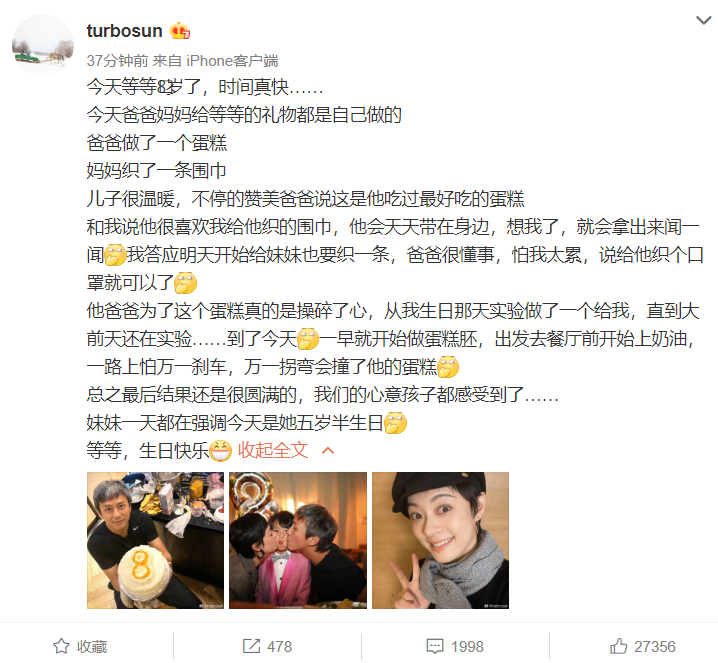Image resolution: width=718 pixels, height=663 pixels.
Task: Click the 37分钟前 timestamp link
Action: pyautogui.click(x=117, y=60)
